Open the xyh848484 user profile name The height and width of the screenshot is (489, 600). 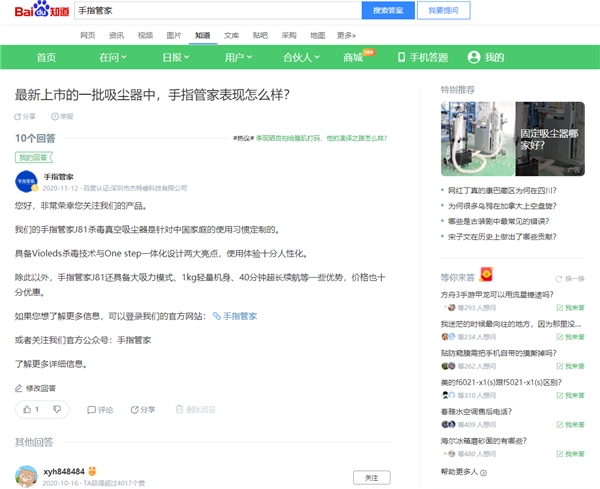pyautogui.click(x=64, y=471)
